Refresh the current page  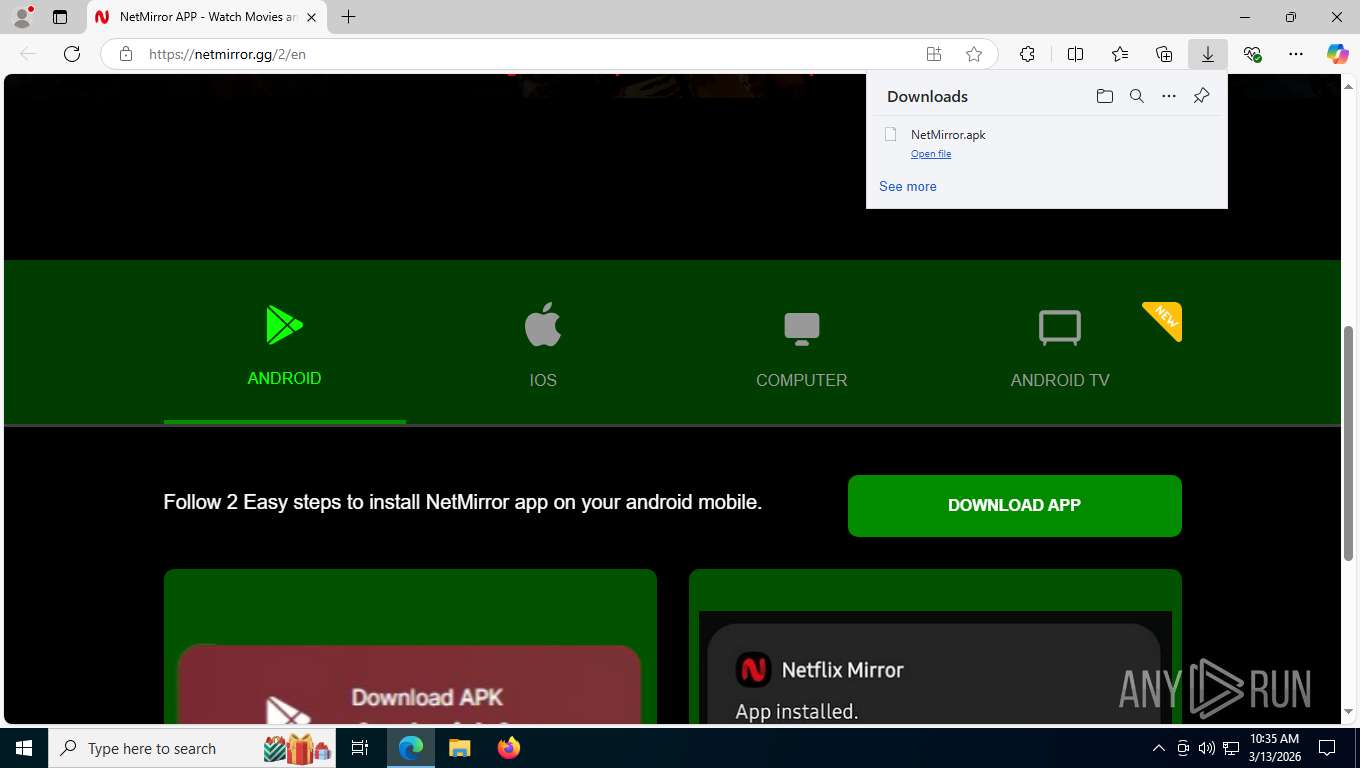(x=72, y=54)
